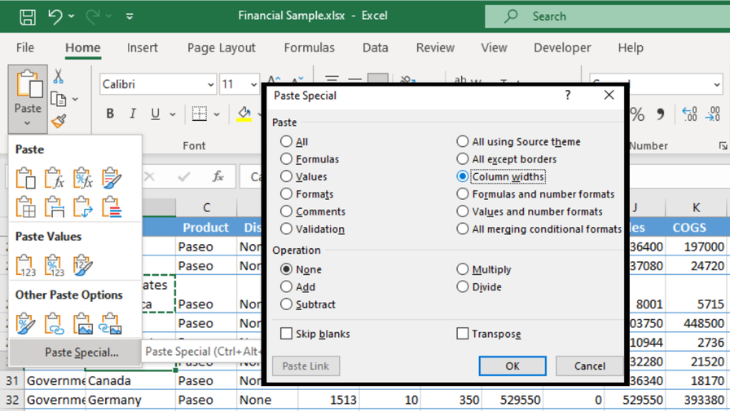Click the Fill Color paint bucket swatch
The height and width of the screenshot is (411, 730).
pyautogui.click(x=244, y=114)
